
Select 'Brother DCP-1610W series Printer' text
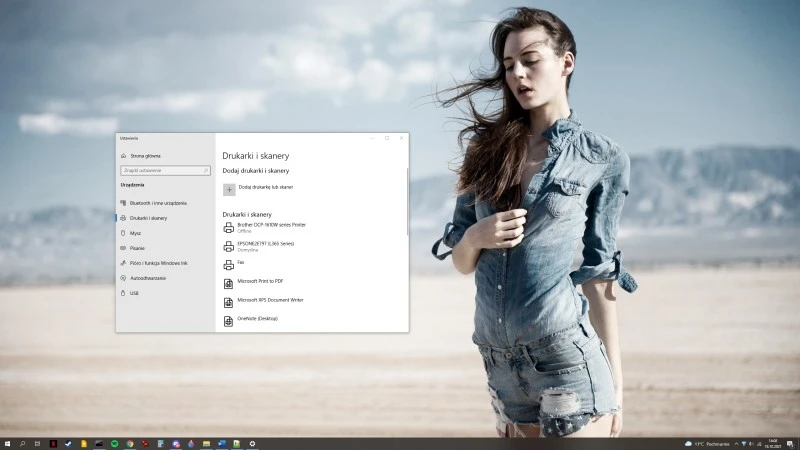[271, 224]
